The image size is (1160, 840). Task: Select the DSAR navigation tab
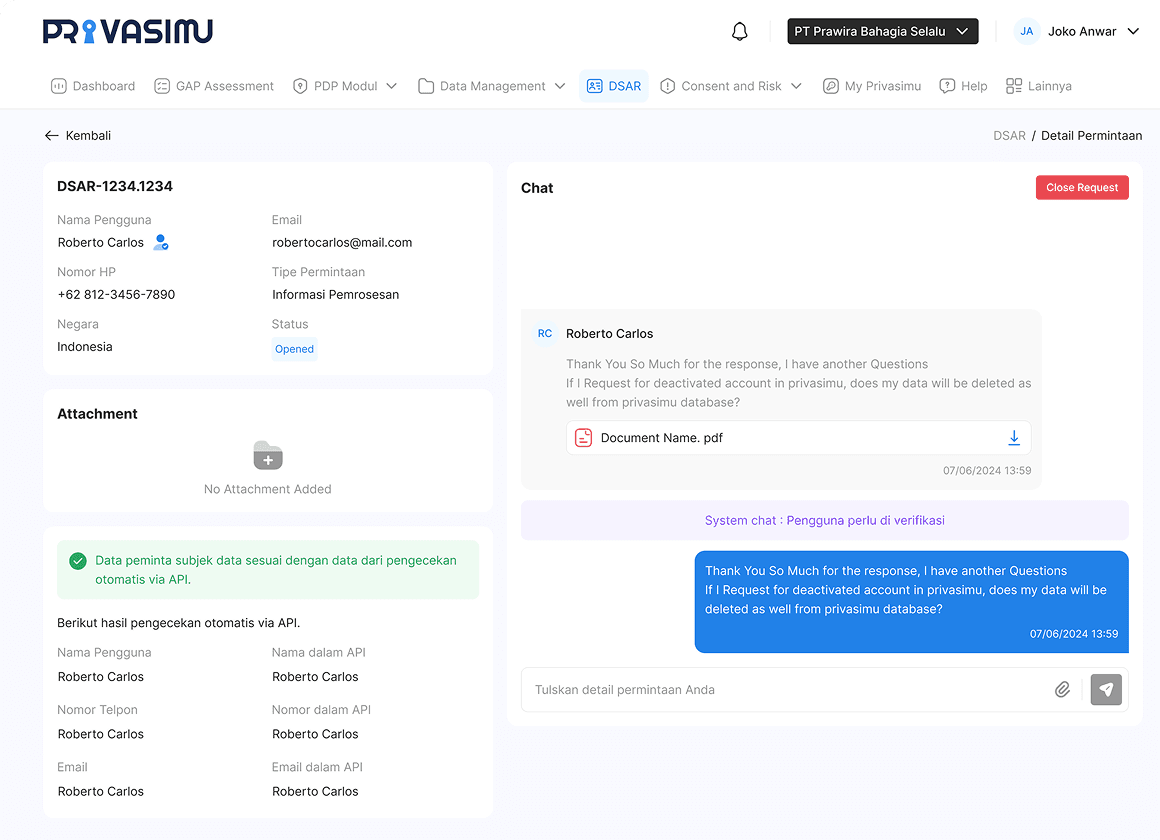(x=614, y=86)
